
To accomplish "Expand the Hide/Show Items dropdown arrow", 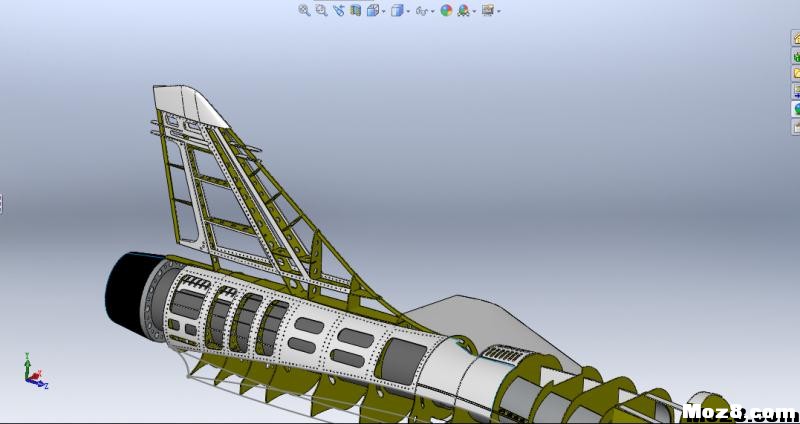I will click(433, 11).
